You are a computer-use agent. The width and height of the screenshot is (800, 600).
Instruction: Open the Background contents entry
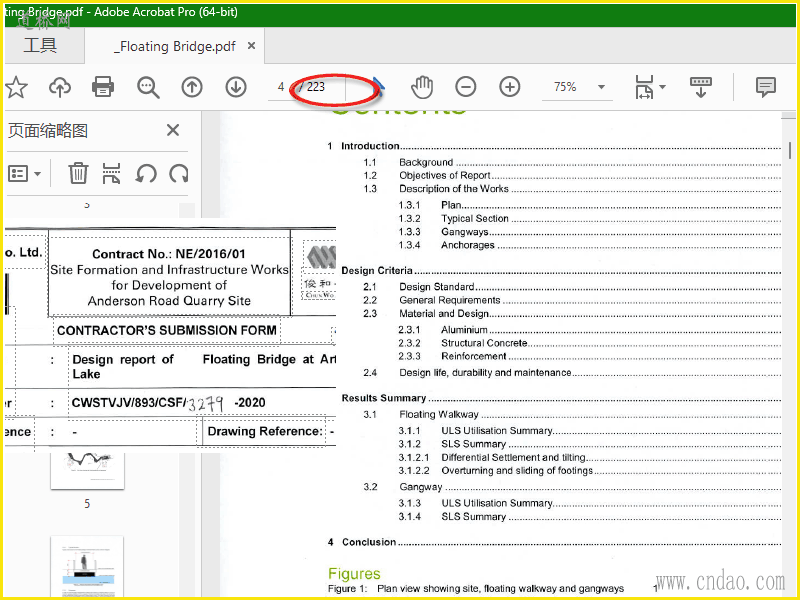pos(572,162)
